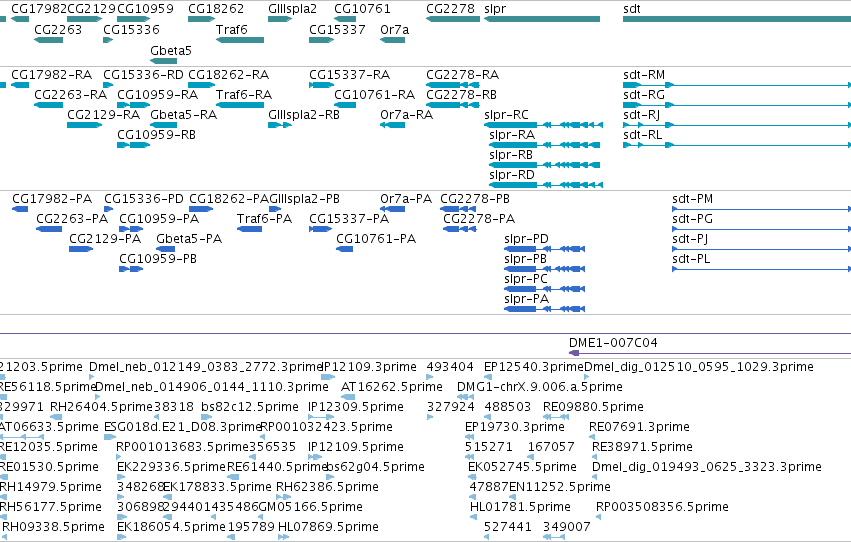Open the RP003508356.5prime EST label
851x542 pixels.
tap(662, 507)
